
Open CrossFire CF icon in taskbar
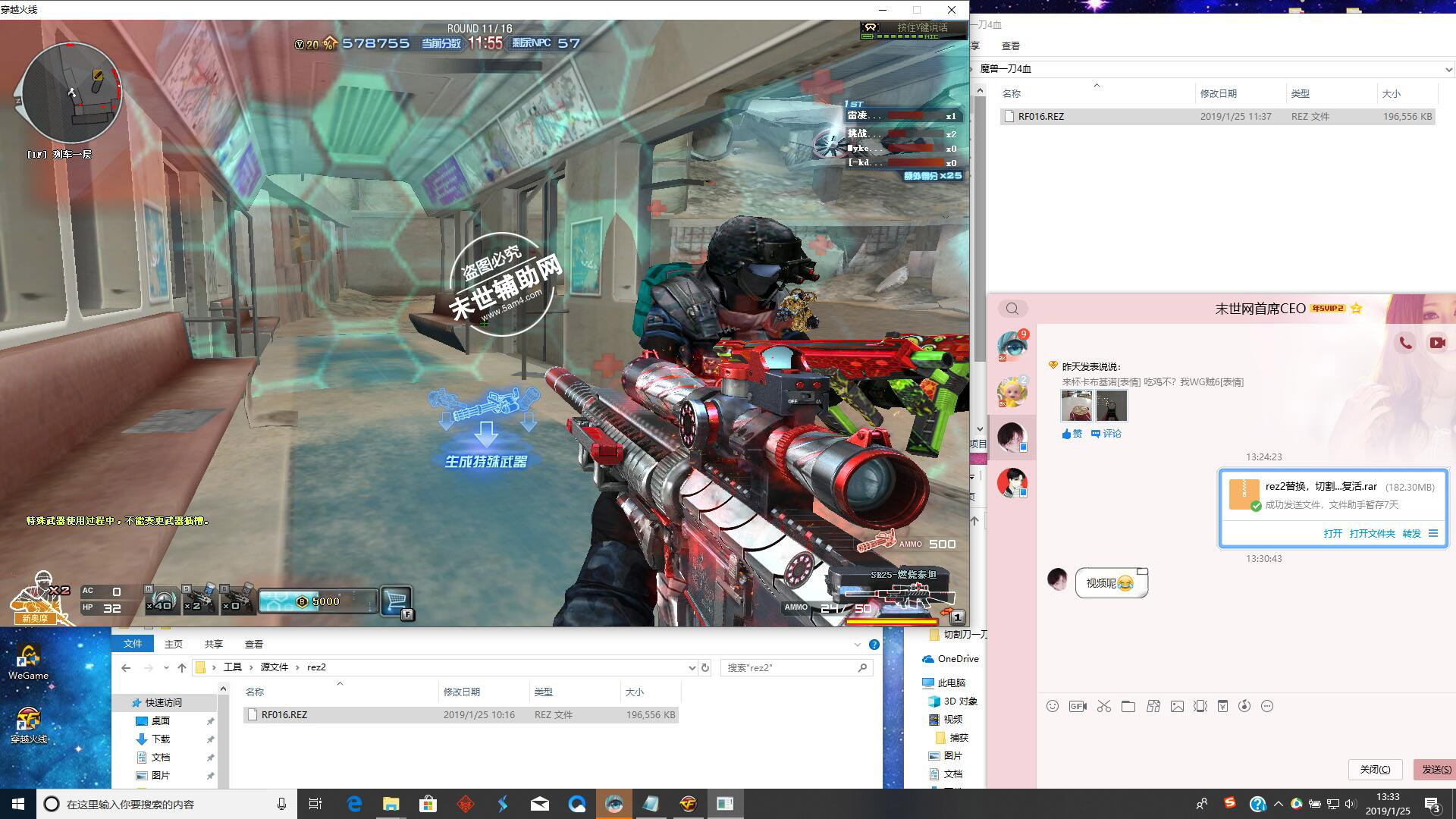(689, 804)
